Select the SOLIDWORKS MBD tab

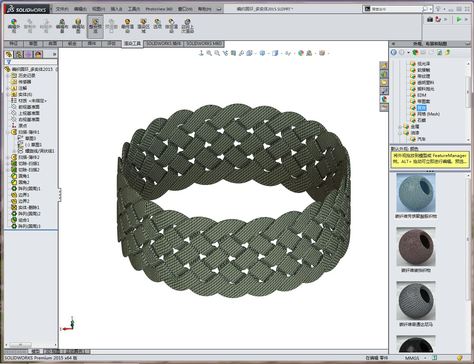pos(204,44)
